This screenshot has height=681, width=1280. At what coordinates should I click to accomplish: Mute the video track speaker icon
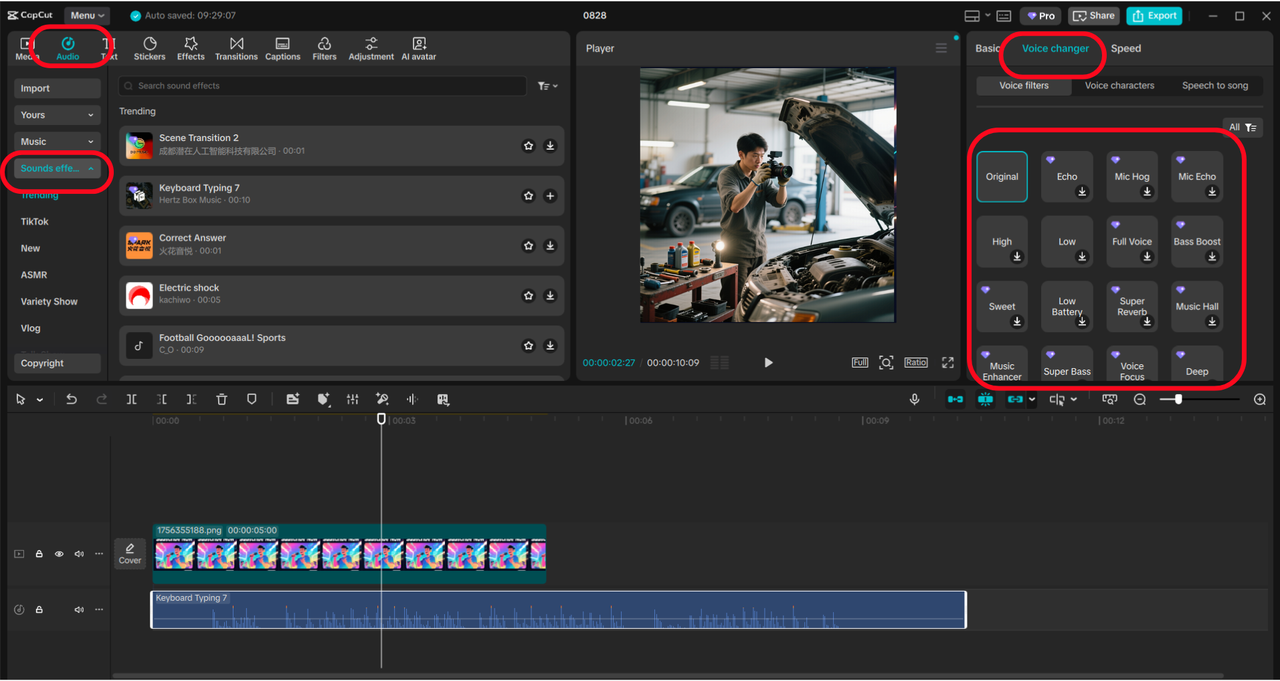coord(79,554)
